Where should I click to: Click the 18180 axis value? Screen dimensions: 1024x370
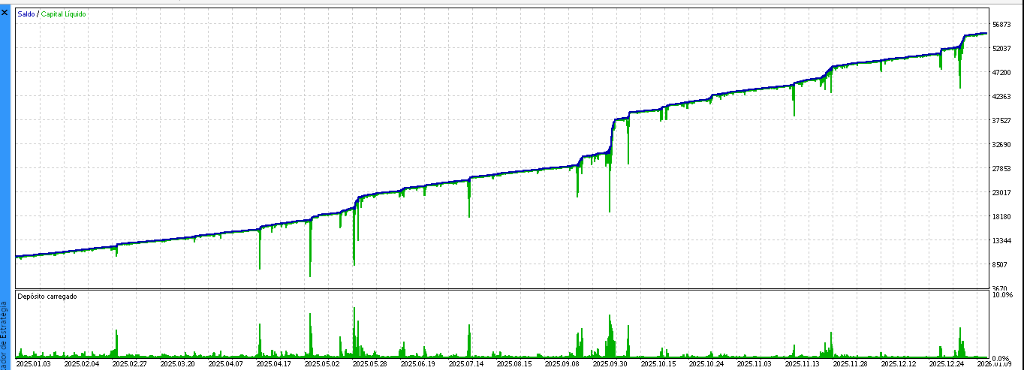[x=1001, y=217]
